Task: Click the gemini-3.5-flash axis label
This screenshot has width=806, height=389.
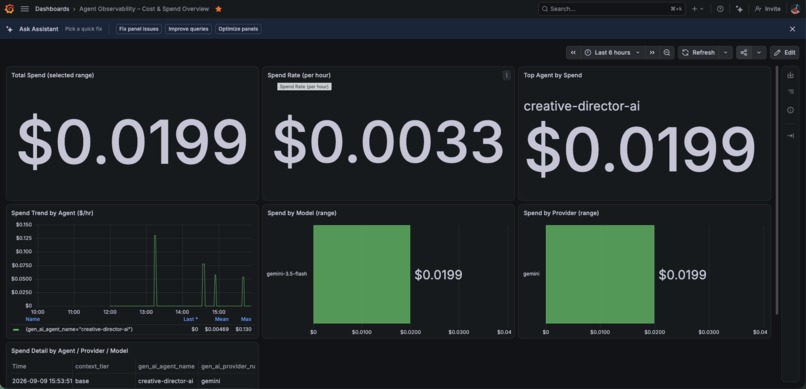Action: (x=286, y=274)
